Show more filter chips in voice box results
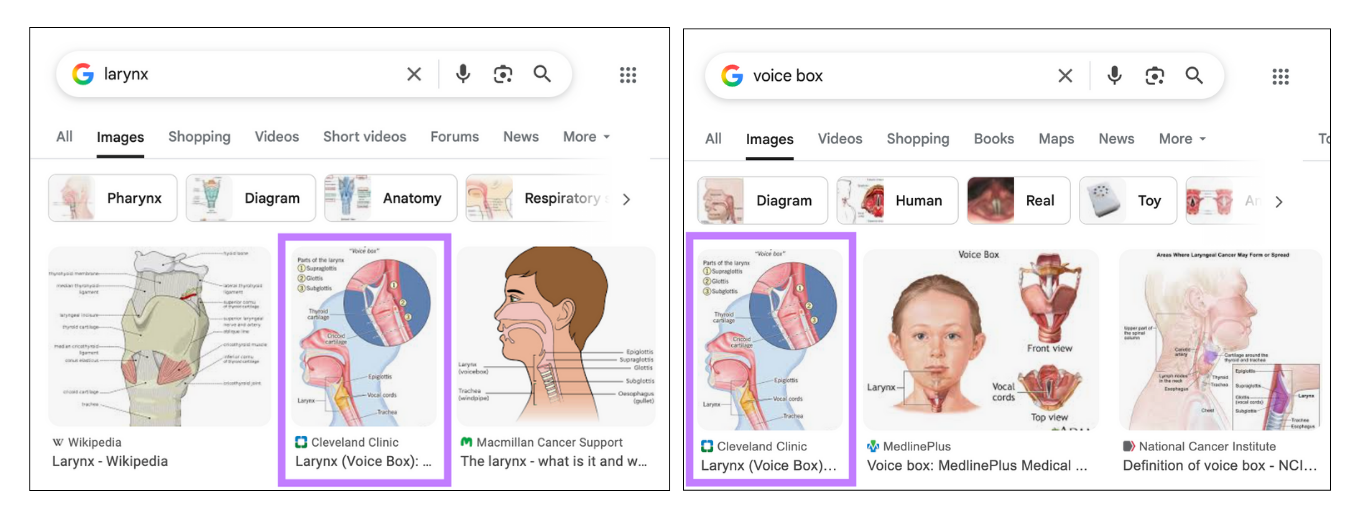This screenshot has height=518, width=1366. pos(1278,201)
